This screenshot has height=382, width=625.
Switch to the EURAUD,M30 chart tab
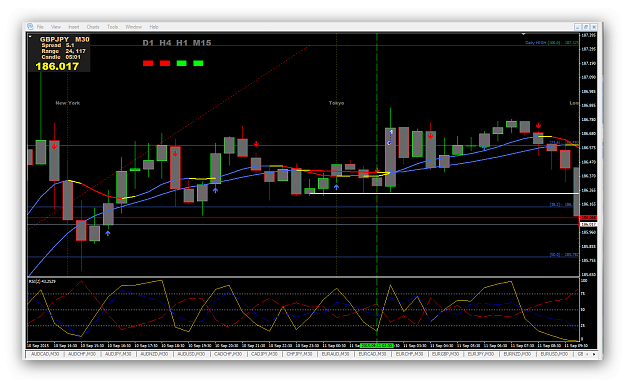tap(335, 354)
